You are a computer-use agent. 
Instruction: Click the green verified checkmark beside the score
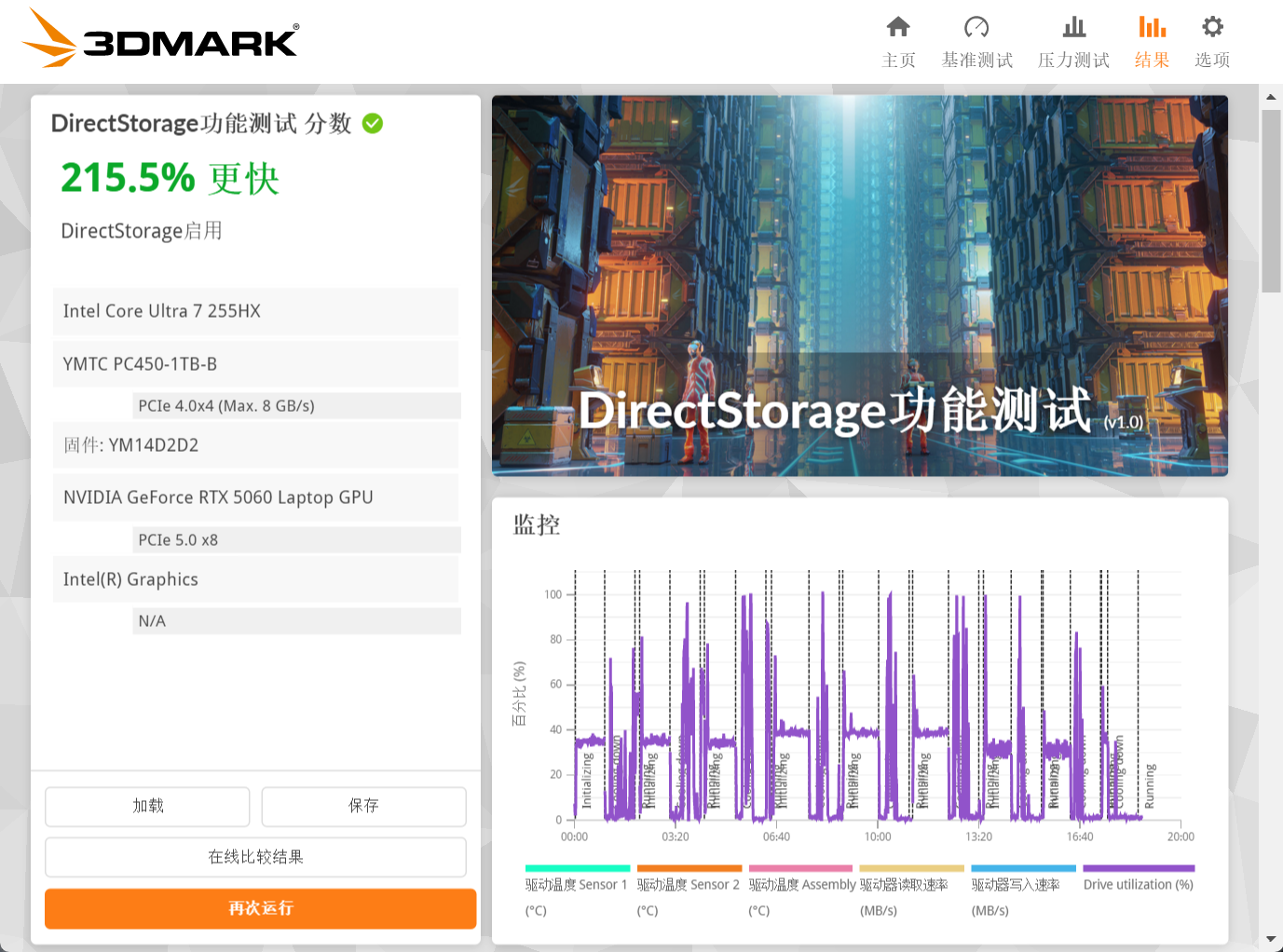[373, 123]
